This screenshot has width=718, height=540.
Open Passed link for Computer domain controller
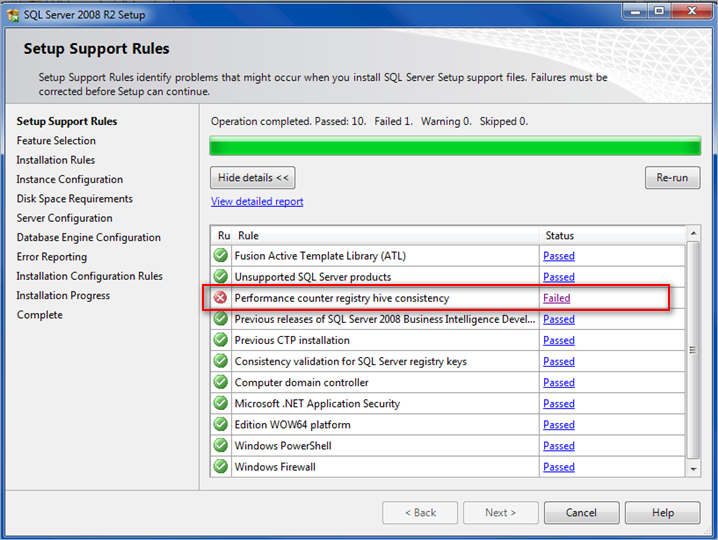click(559, 382)
